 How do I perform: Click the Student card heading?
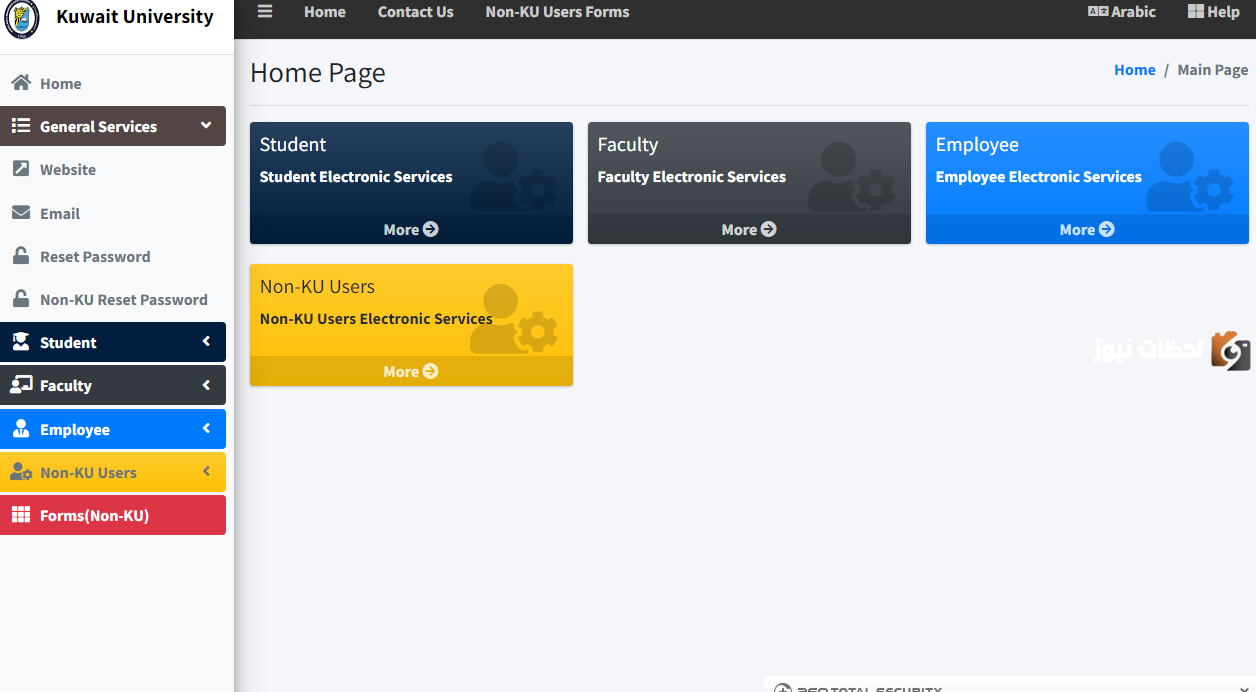click(x=293, y=144)
